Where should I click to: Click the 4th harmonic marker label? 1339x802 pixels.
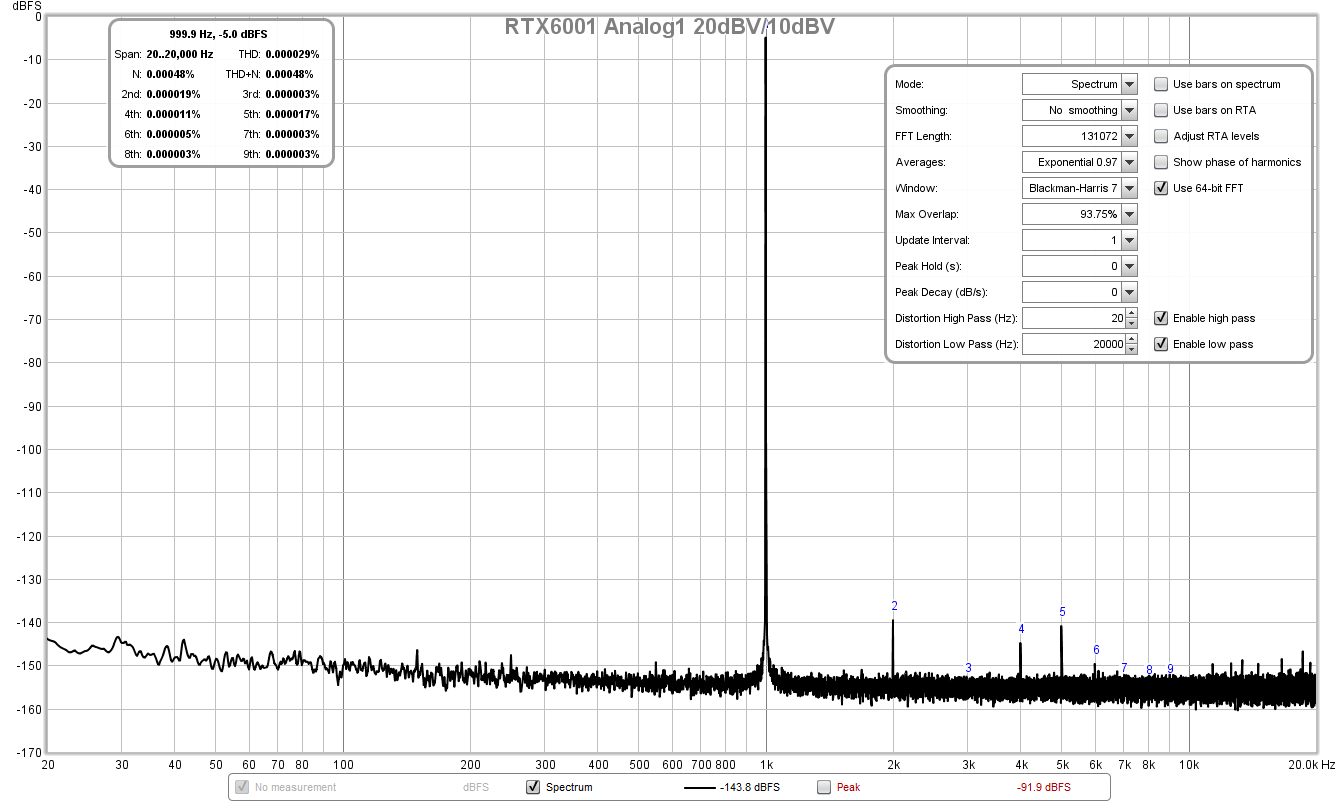[1021, 629]
